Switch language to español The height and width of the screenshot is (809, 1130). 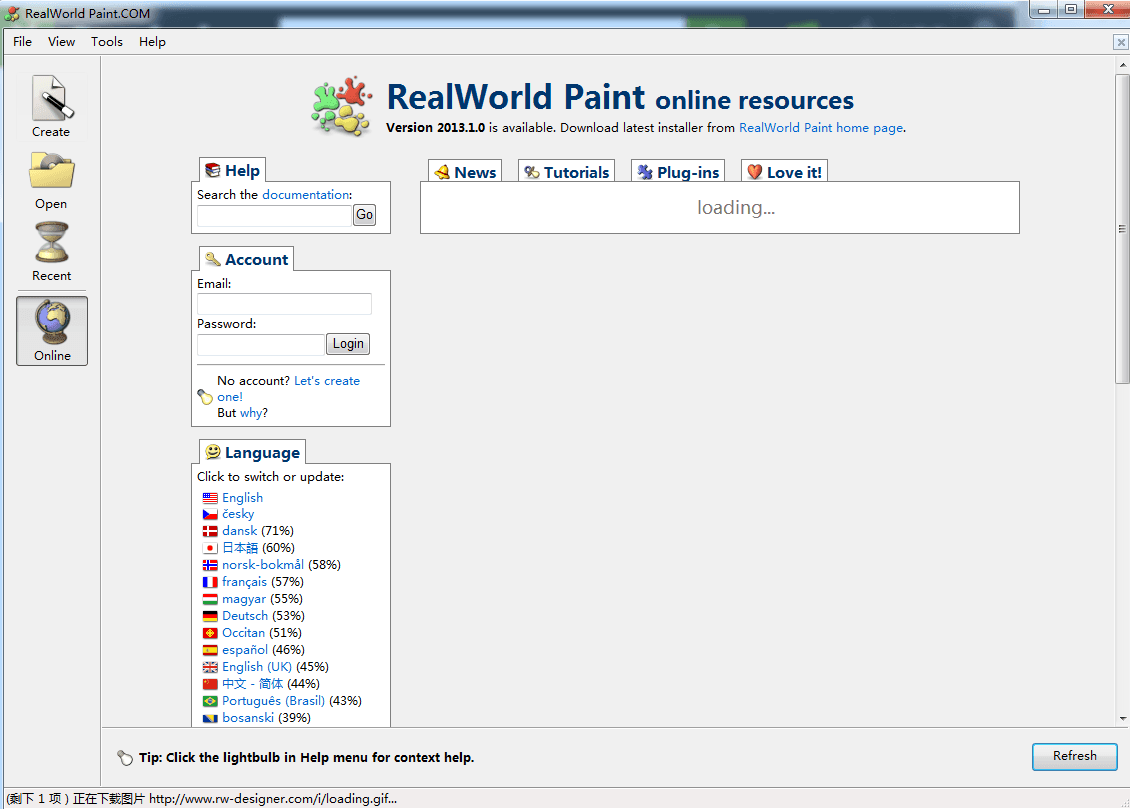(245, 651)
